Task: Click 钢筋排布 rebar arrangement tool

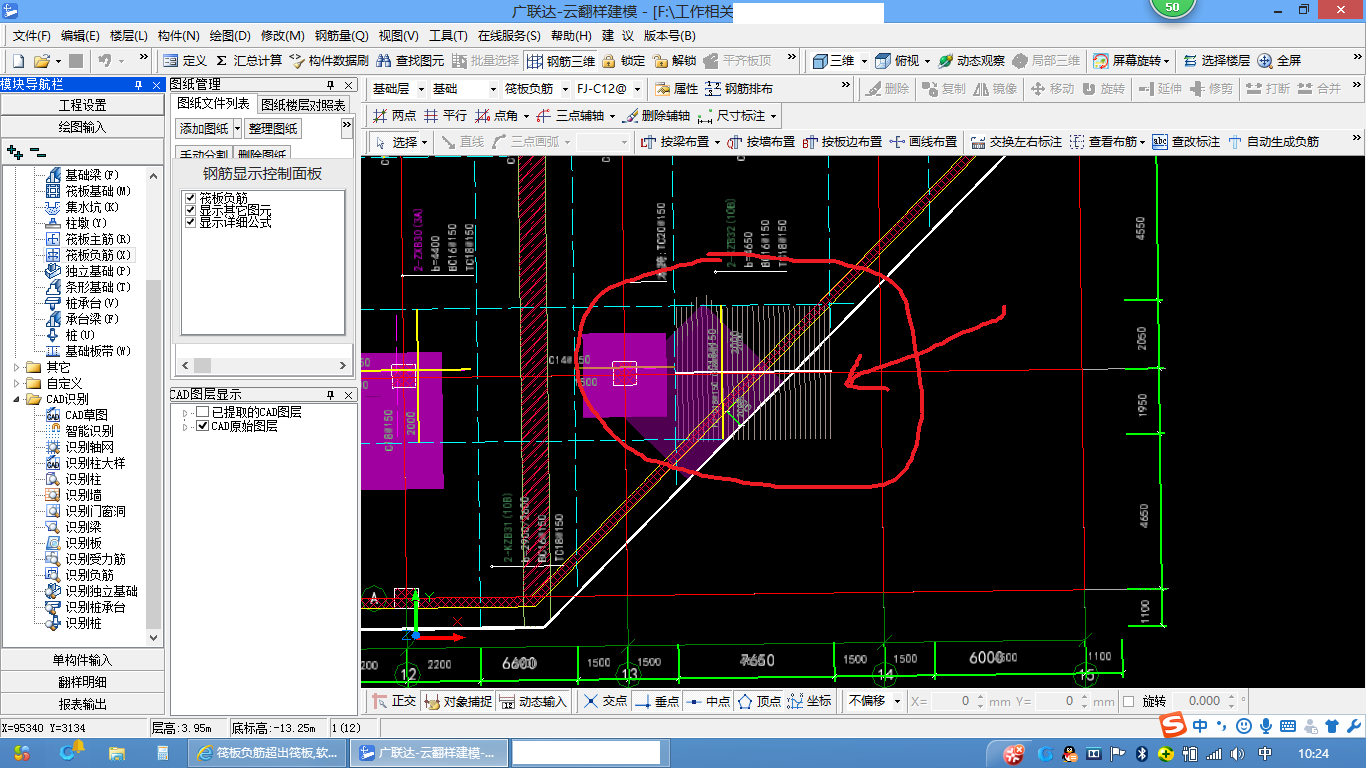Action: pyautogui.click(x=739, y=89)
